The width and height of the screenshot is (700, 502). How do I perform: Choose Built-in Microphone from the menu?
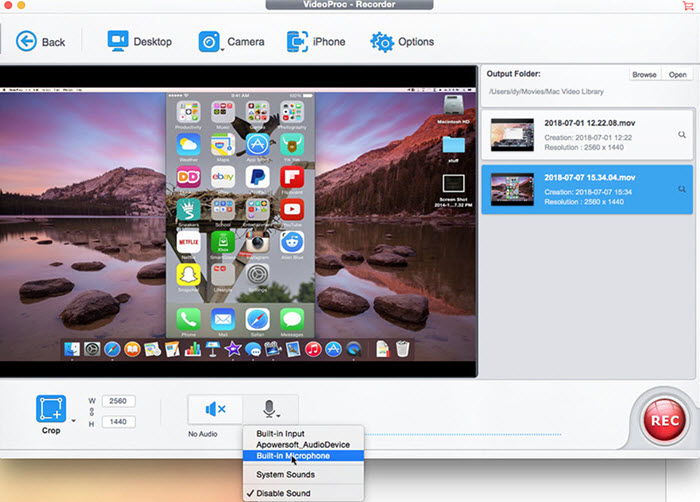(293, 456)
